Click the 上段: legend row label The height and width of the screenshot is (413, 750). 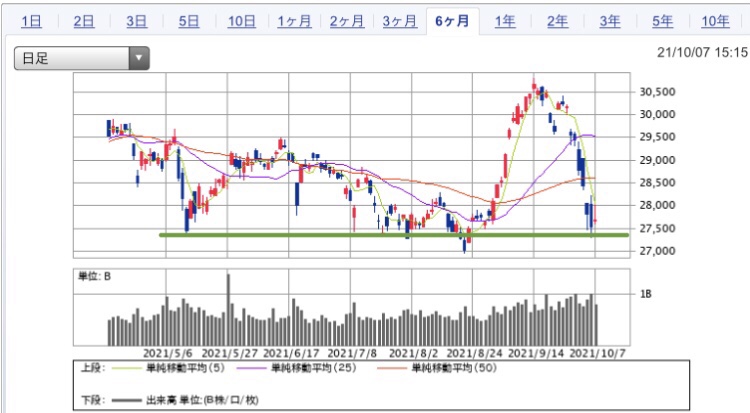93,368
